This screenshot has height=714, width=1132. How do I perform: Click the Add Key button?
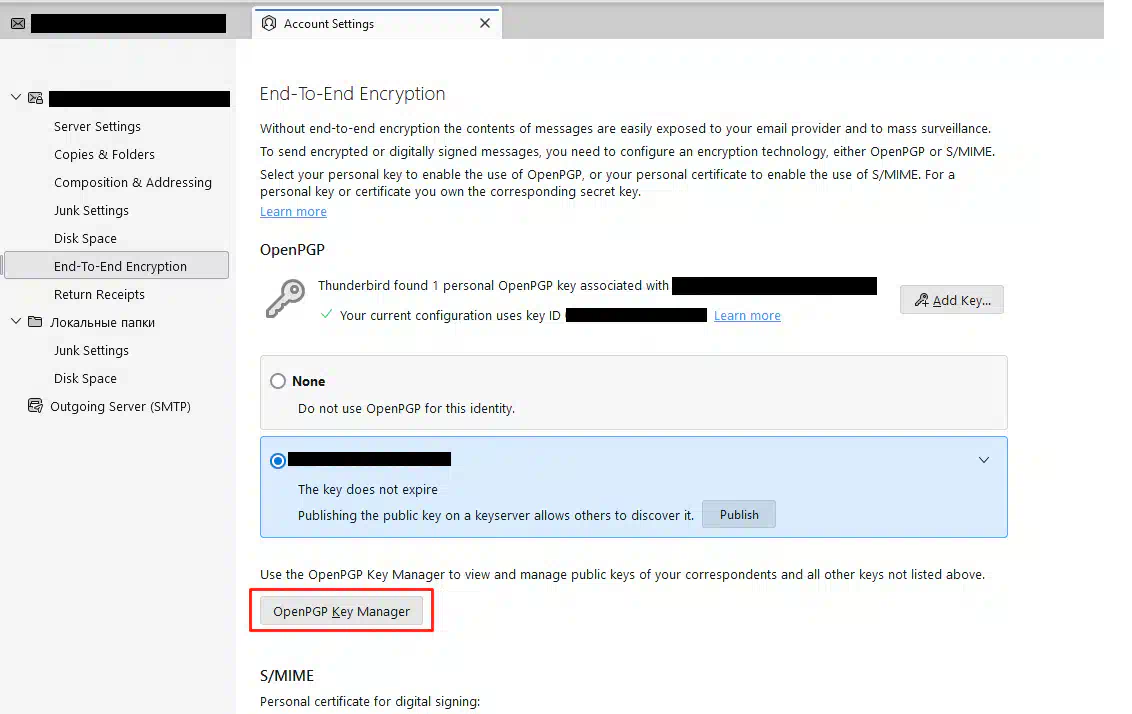coord(952,300)
